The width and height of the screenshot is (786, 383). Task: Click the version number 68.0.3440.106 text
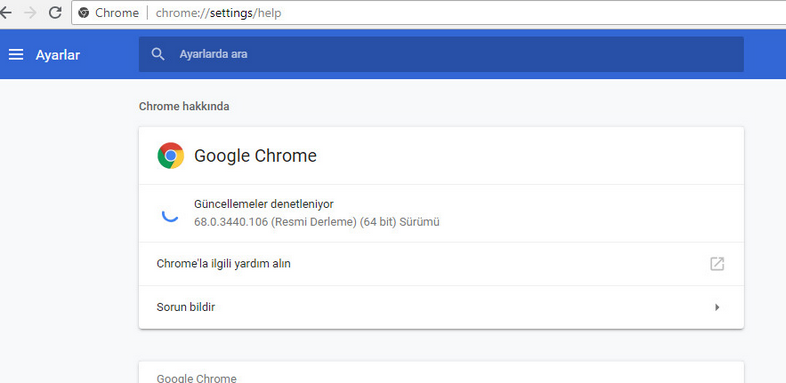click(231, 222)
